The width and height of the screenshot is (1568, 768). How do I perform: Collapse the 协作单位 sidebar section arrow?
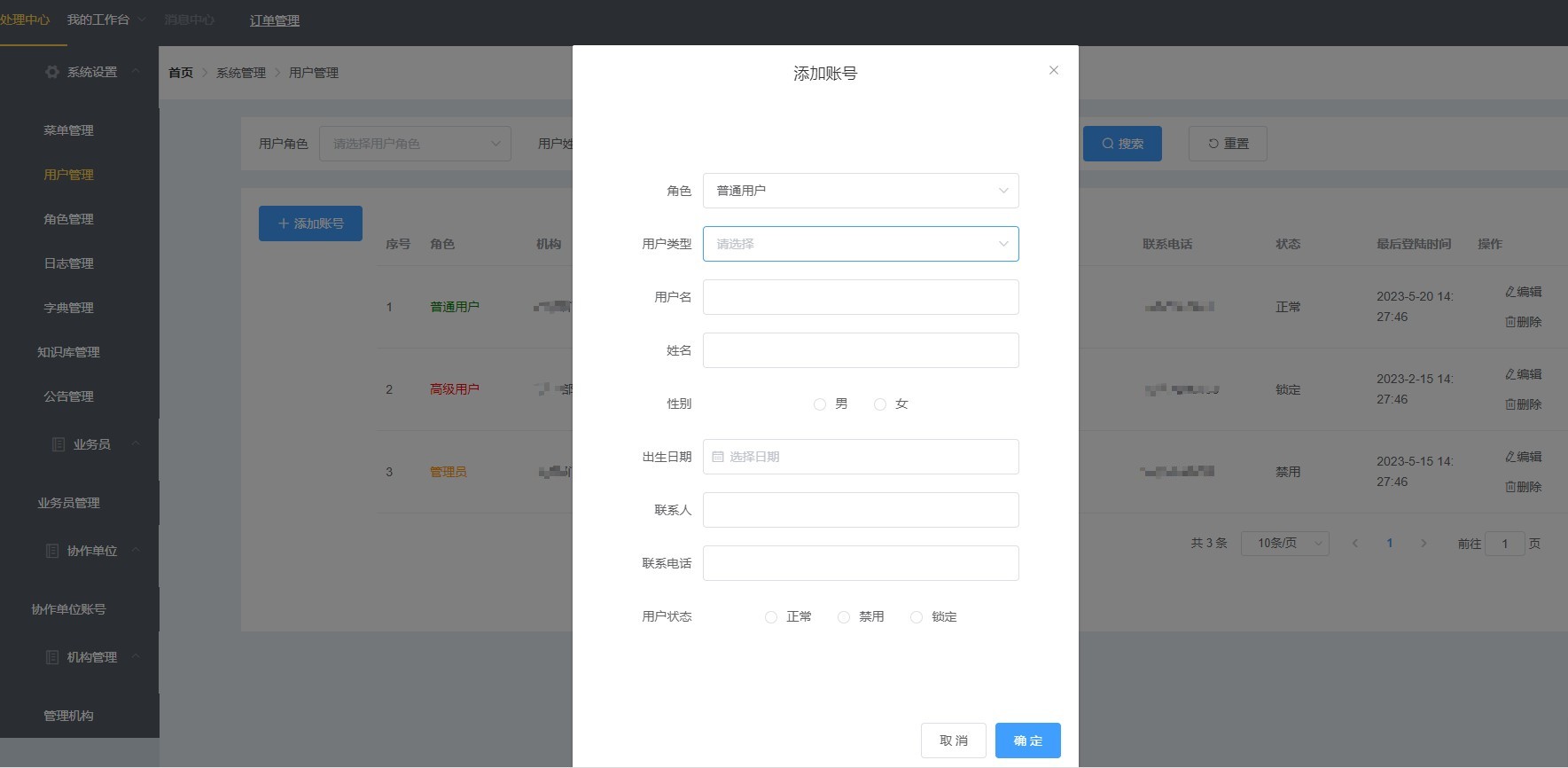pos(136,550)
